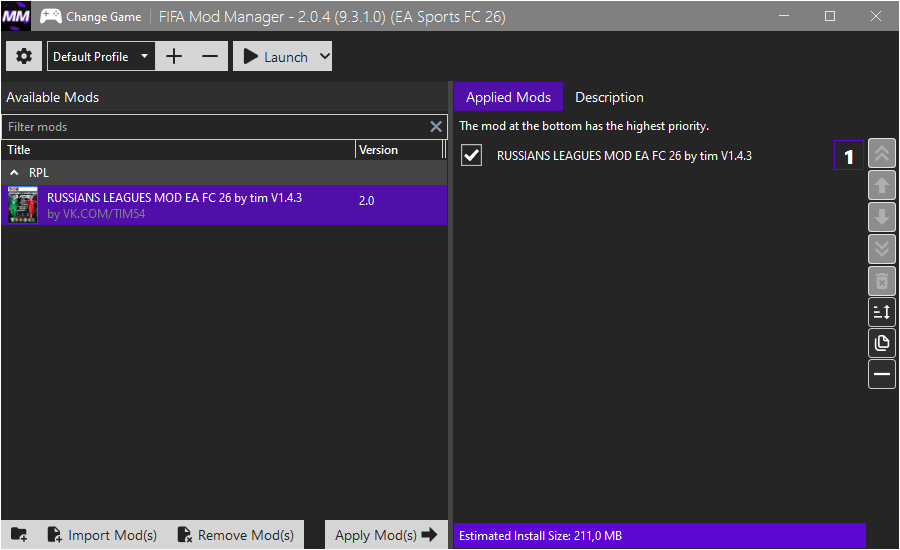
Task: Select the Applied Mods tab
Action: (508, 97)
